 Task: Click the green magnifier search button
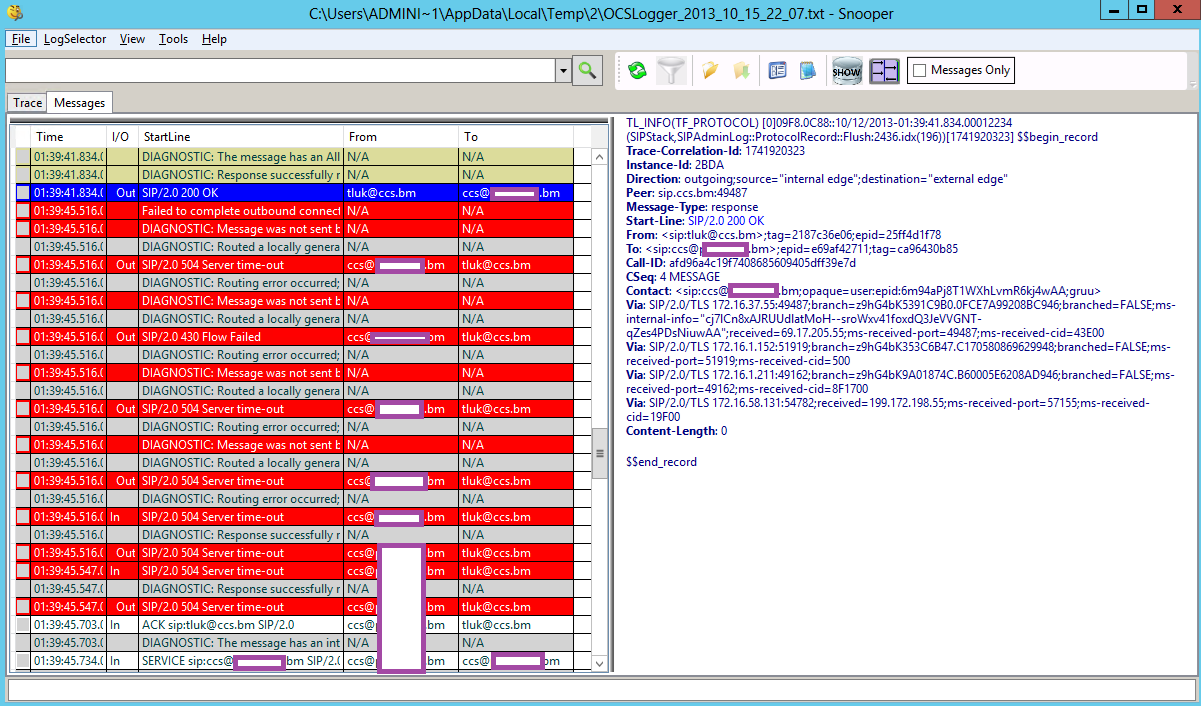pyautogui.click(x=587, y=70)
